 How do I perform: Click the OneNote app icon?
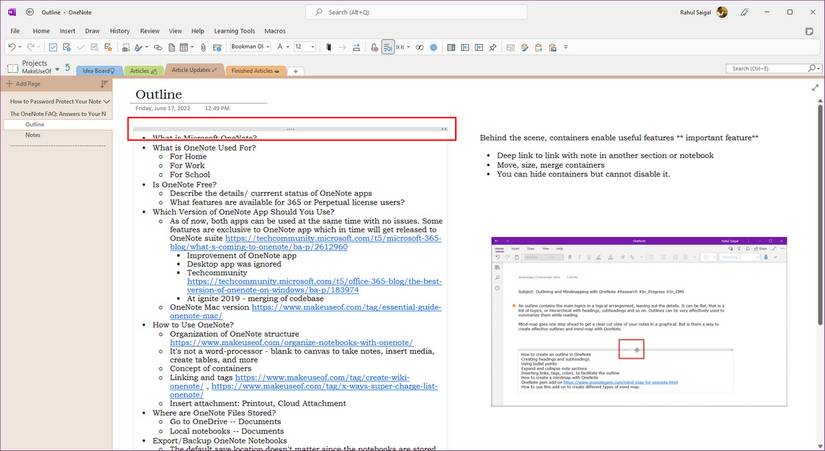pyautogui.click(x=12, y=12)
